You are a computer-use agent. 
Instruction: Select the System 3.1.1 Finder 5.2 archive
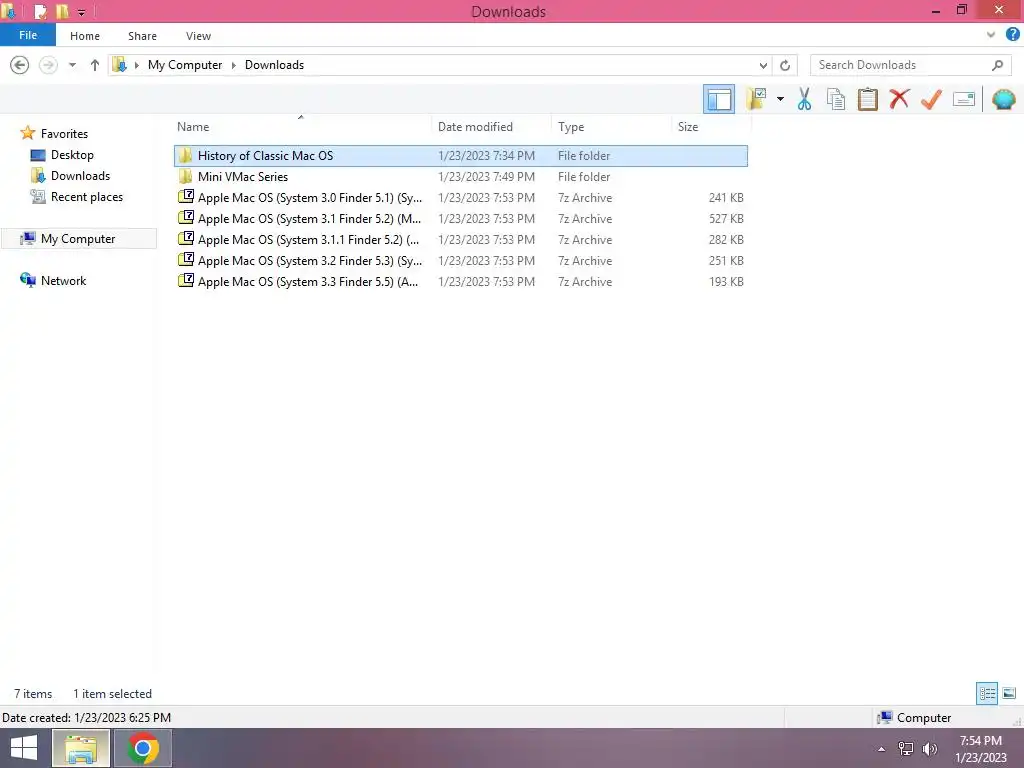point(460,239)
